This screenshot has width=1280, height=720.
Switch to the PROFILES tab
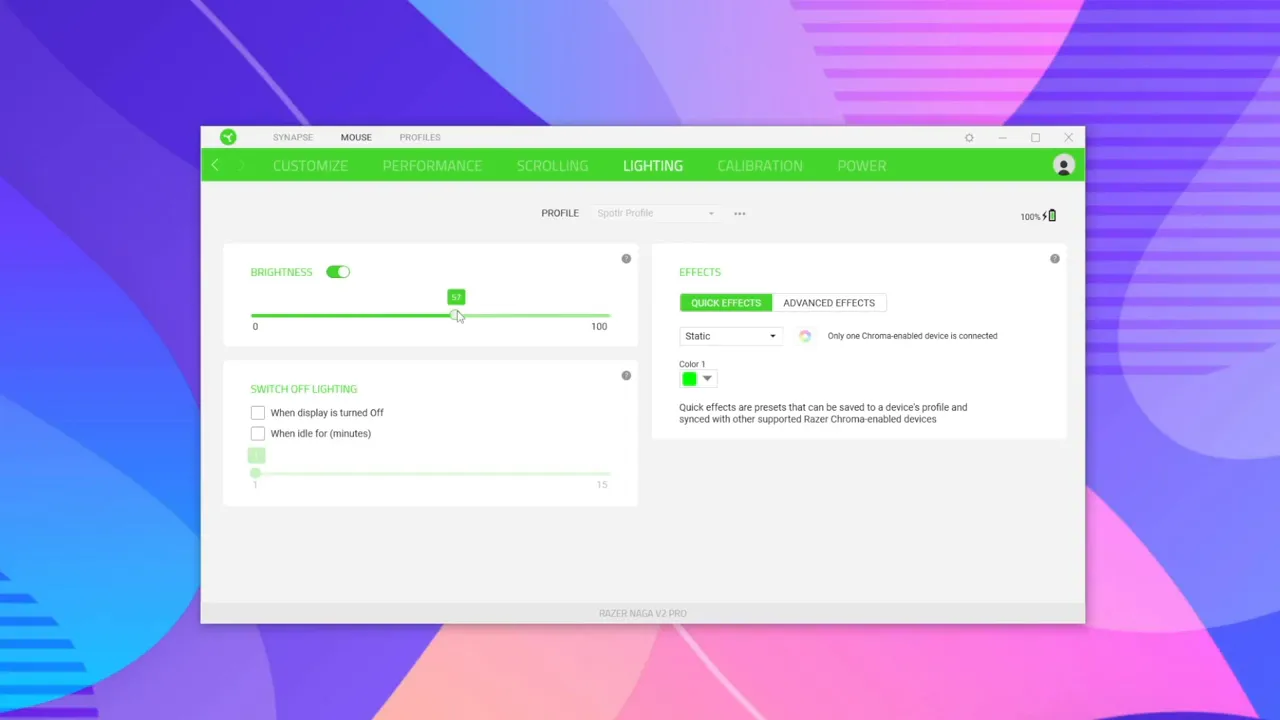click(420, 137)
